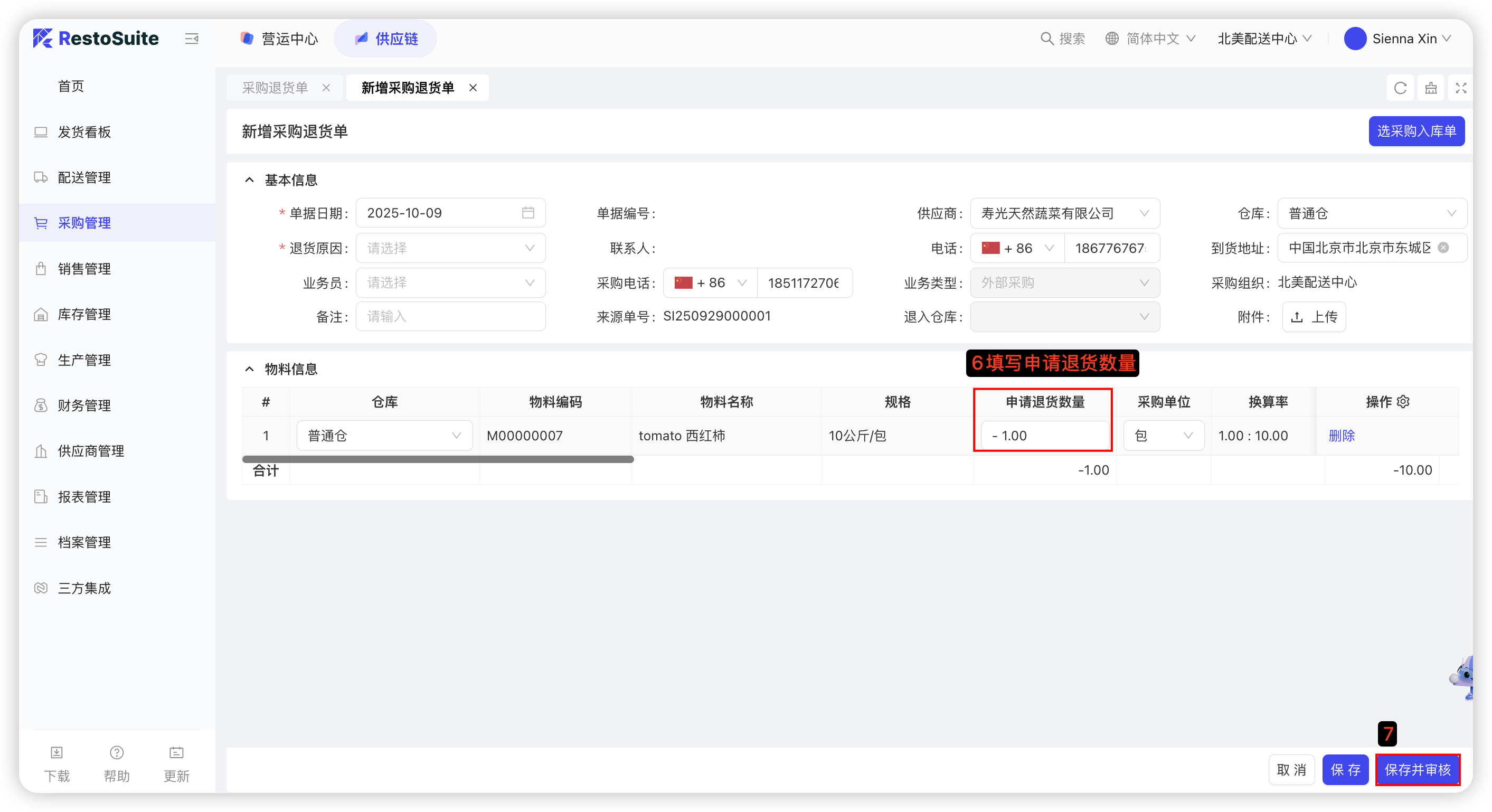Open 库存管理 in sidebar menu
Screen dimensions: 1492x812
tap(84, 315)
